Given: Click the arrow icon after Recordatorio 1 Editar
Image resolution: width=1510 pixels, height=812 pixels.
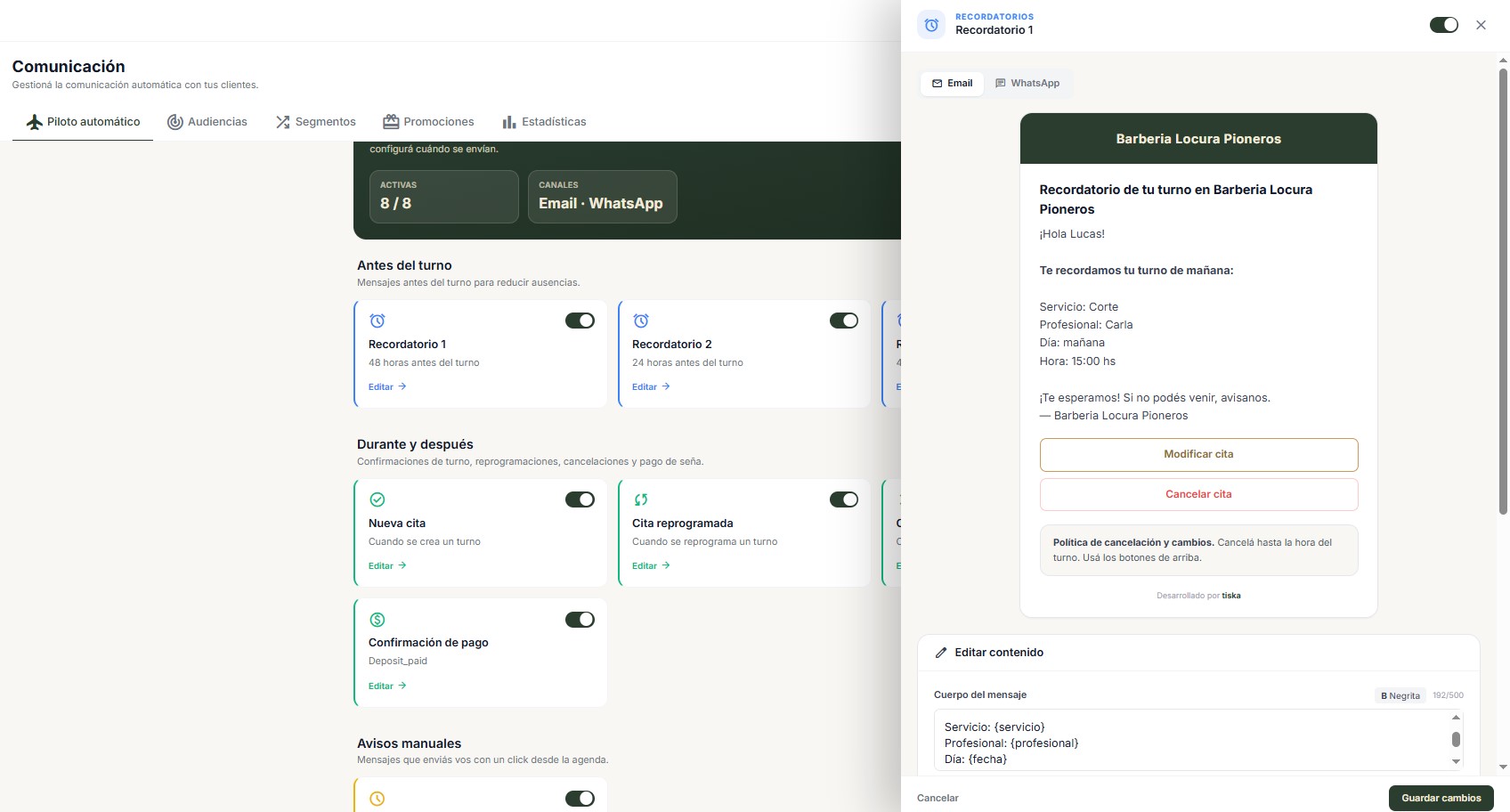Looking at the screenshot, I should click(402, 386).
